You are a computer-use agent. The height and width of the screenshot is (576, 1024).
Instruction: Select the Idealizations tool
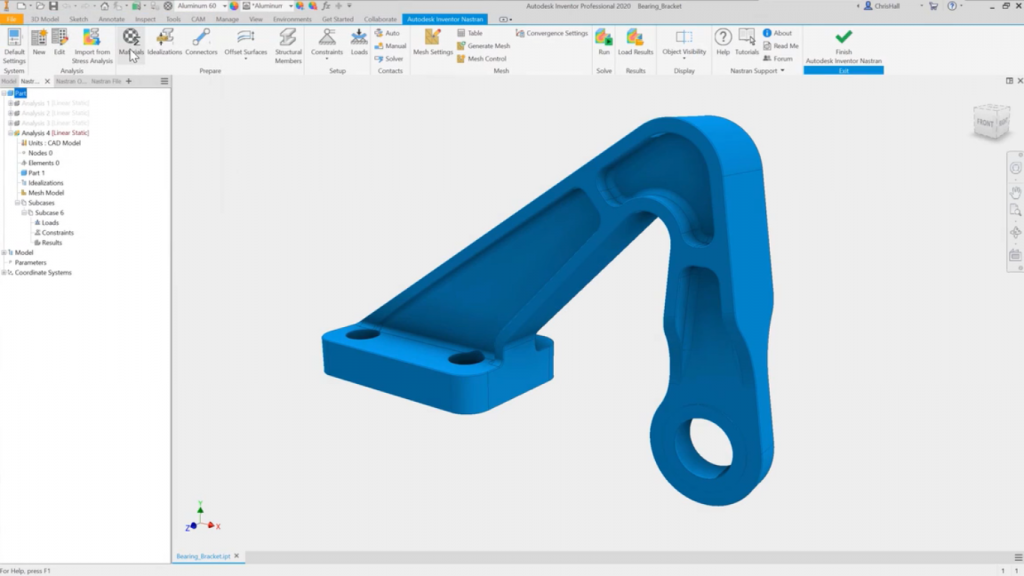[x=163, y=43]
